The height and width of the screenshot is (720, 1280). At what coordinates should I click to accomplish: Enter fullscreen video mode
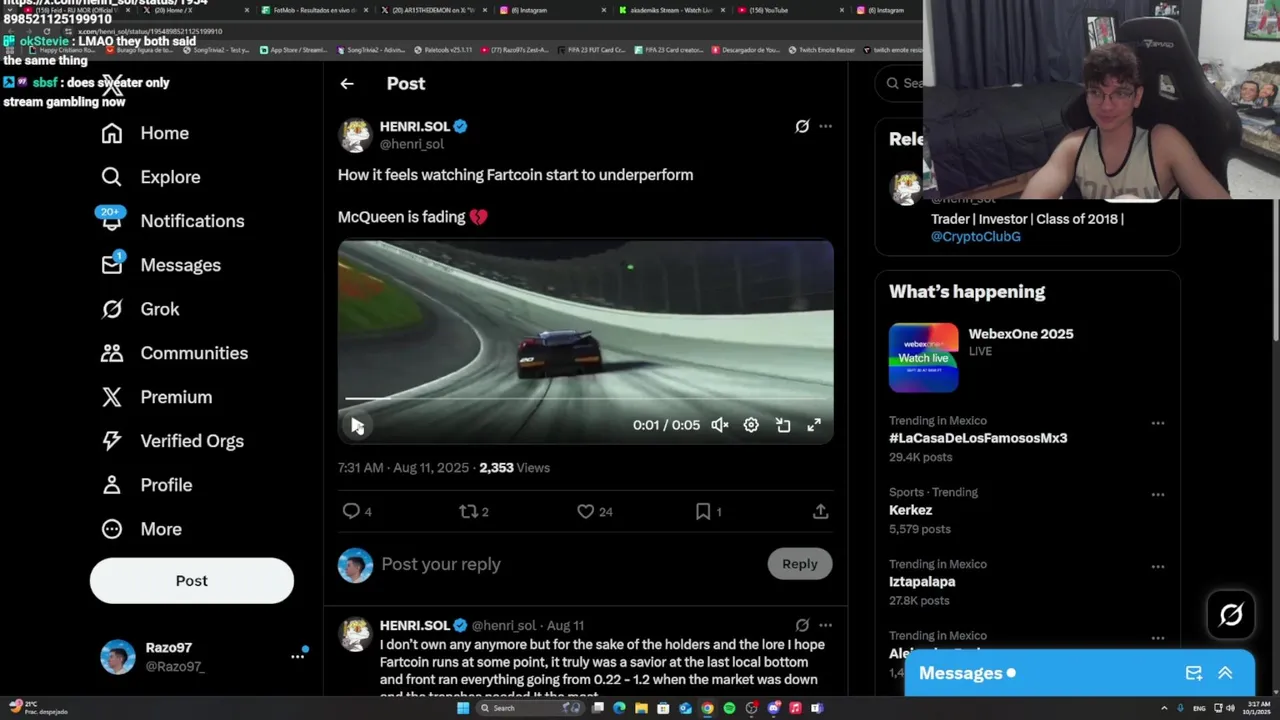[814, 425]
